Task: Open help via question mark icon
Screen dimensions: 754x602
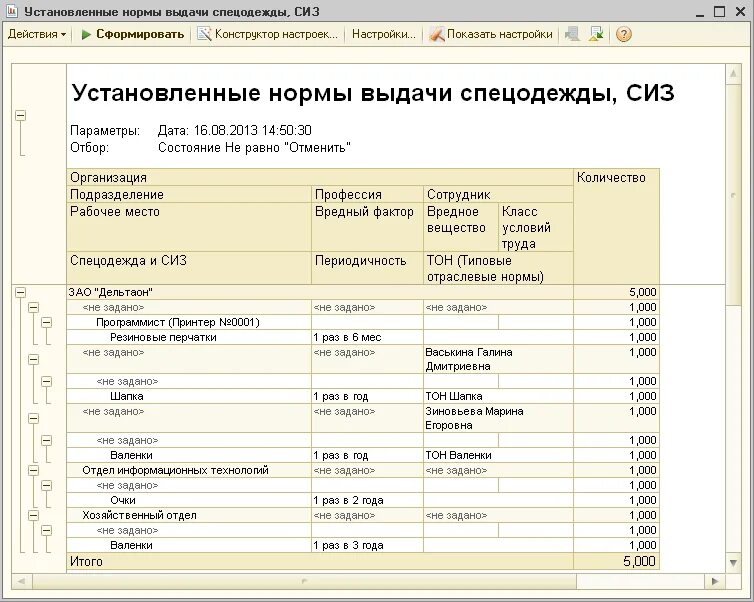Action: [x=623, y=34]
